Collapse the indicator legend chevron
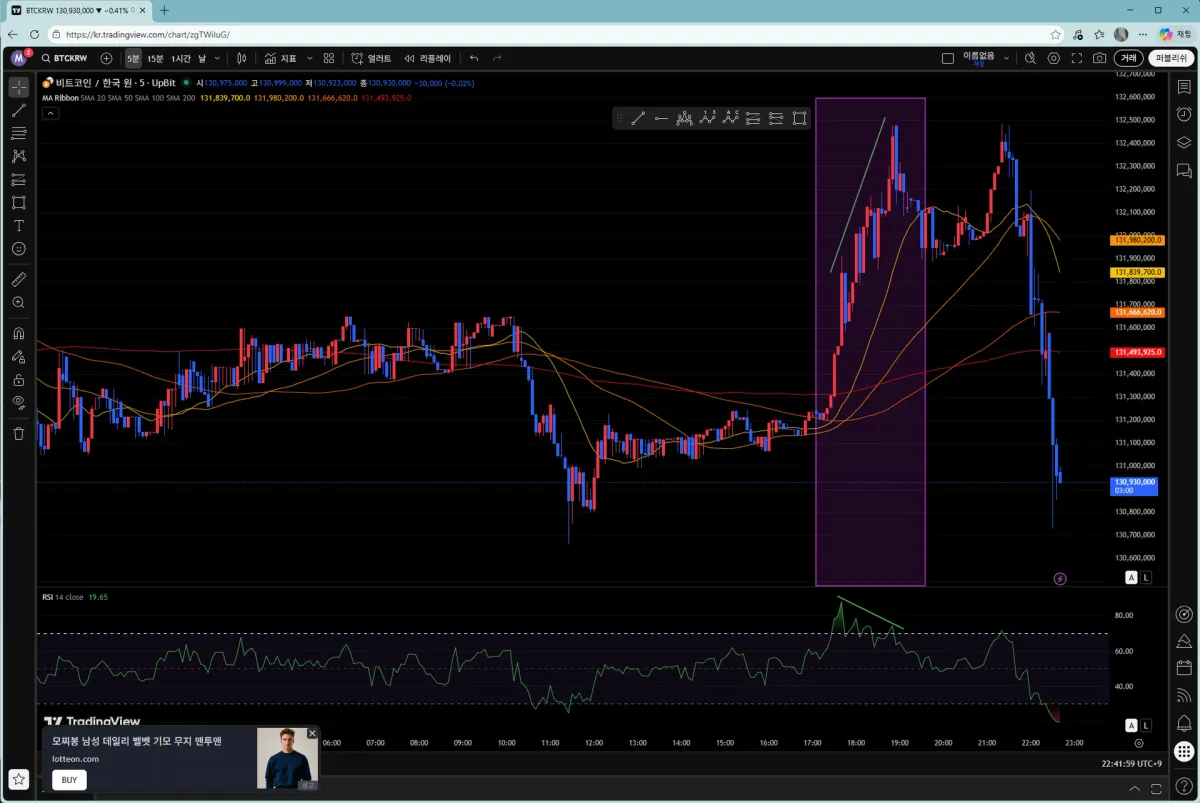 tap(49, 113)
